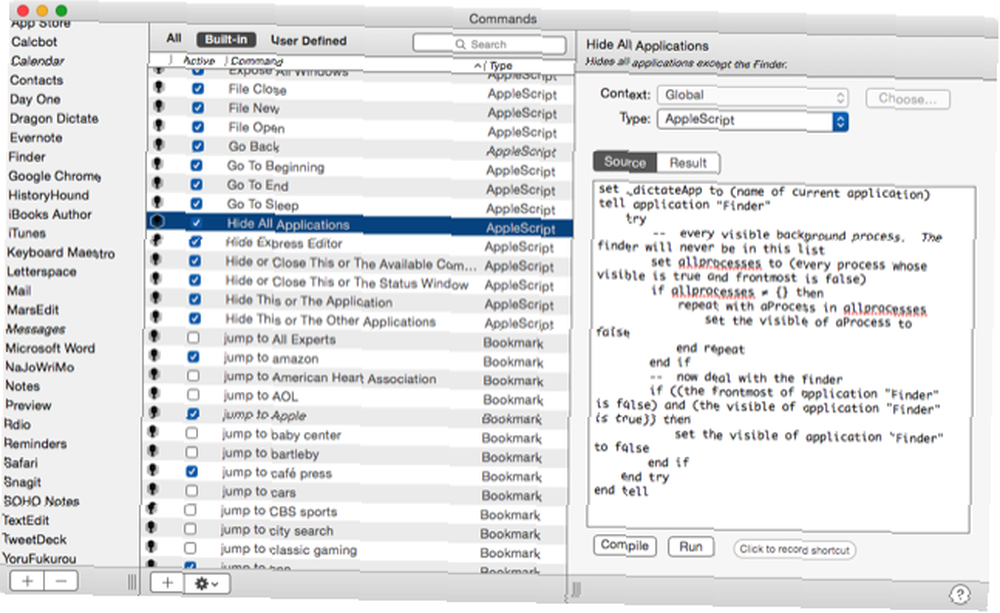1000x613 pixels.
Task: Select Microsoft Word in the sidebar
Action: 50,348
